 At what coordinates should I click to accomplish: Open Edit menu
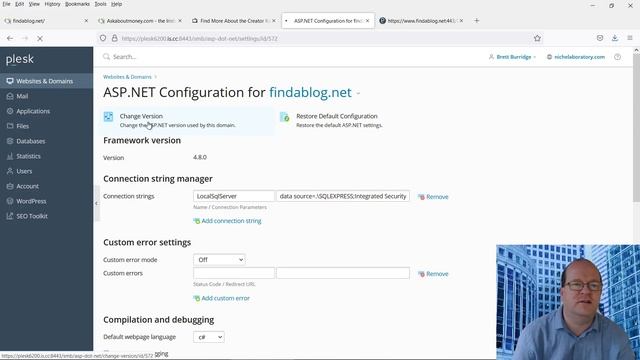20,4
